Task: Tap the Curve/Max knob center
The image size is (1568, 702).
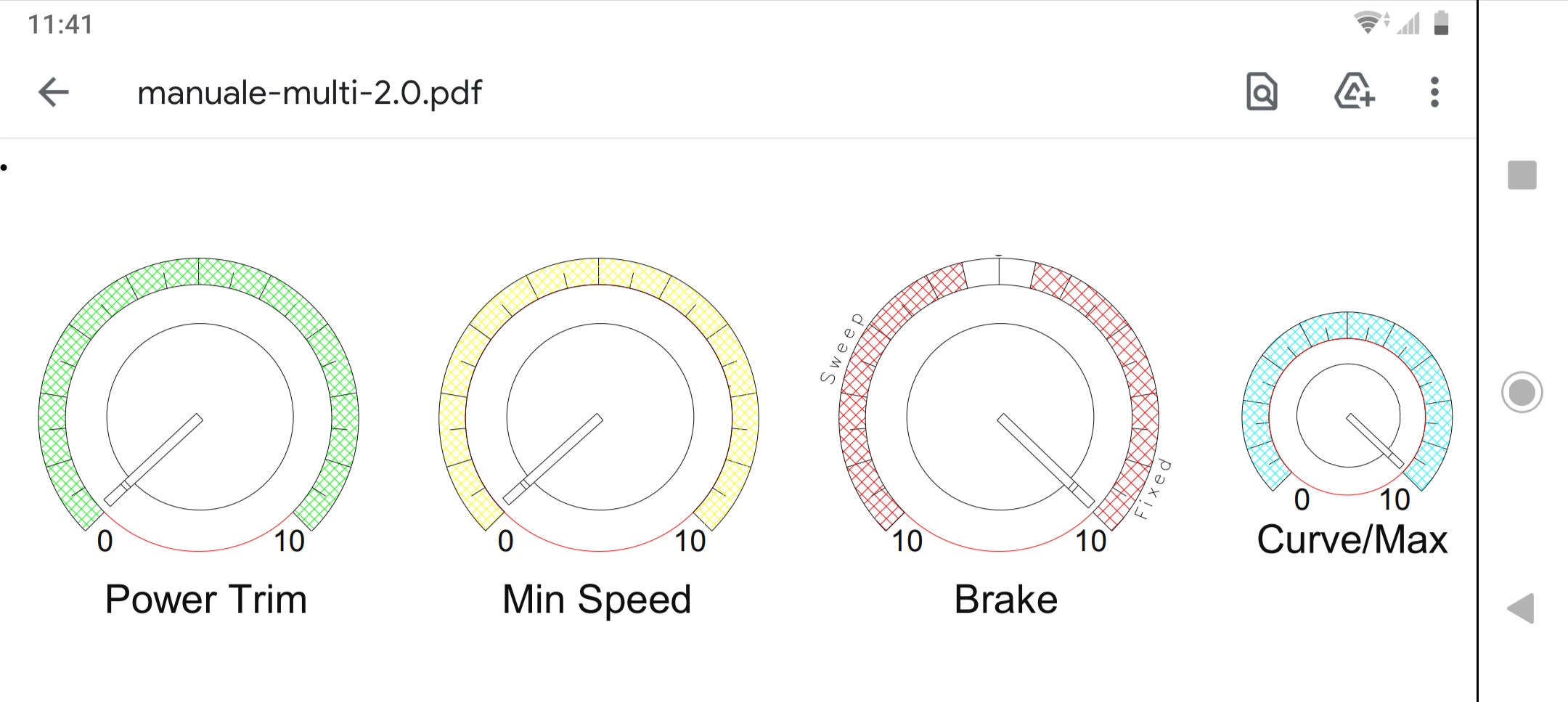Action: [x=1348, y=415]
